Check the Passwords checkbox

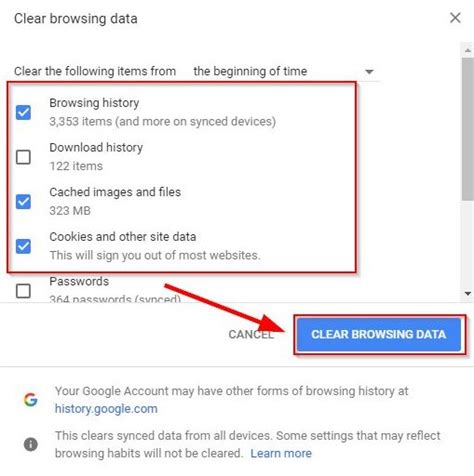click(x=23, y=291)
